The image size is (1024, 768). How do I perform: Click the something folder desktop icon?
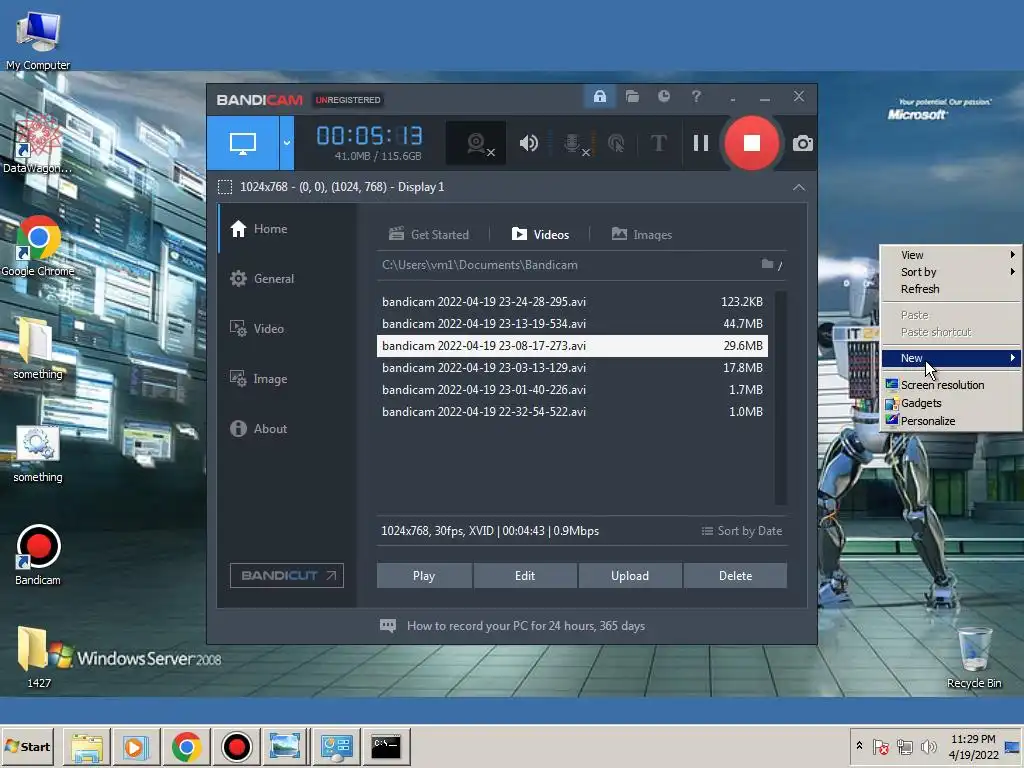[x=38, y=349]
